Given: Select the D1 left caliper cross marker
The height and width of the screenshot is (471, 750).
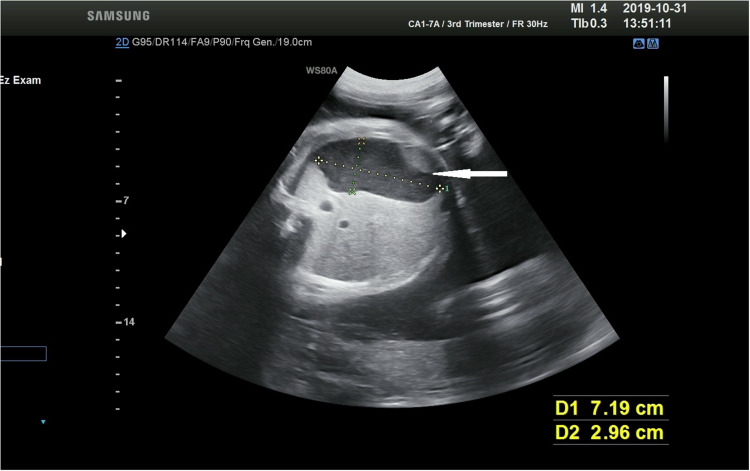Looking at the screenshot, I should pyautogui.click(x=318, y=161).
